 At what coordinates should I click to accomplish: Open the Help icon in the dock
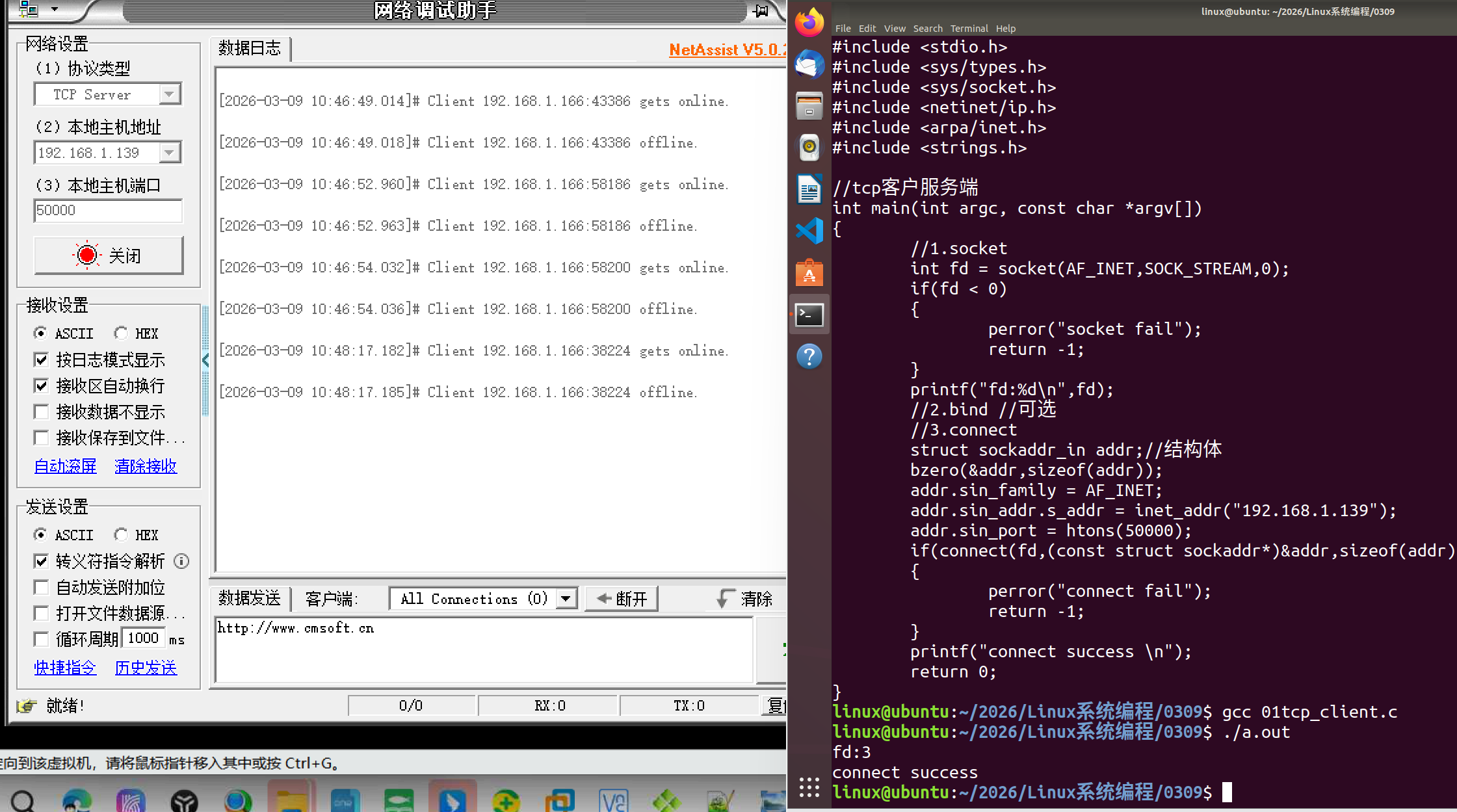point(809,356)
